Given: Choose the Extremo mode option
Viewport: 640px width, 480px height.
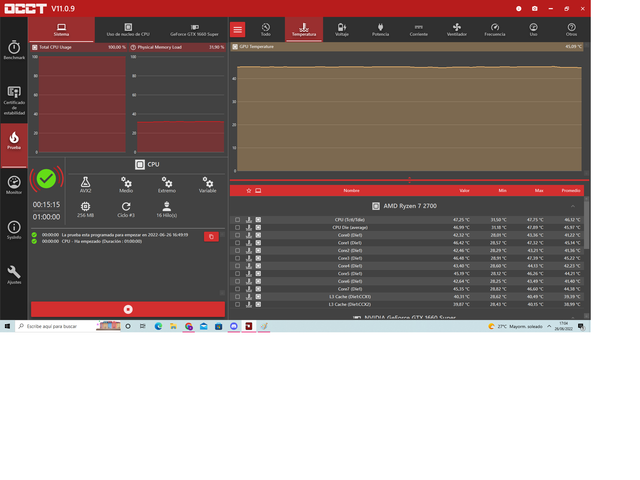Looking at the screenshot, I should click(x=167, y=184).
